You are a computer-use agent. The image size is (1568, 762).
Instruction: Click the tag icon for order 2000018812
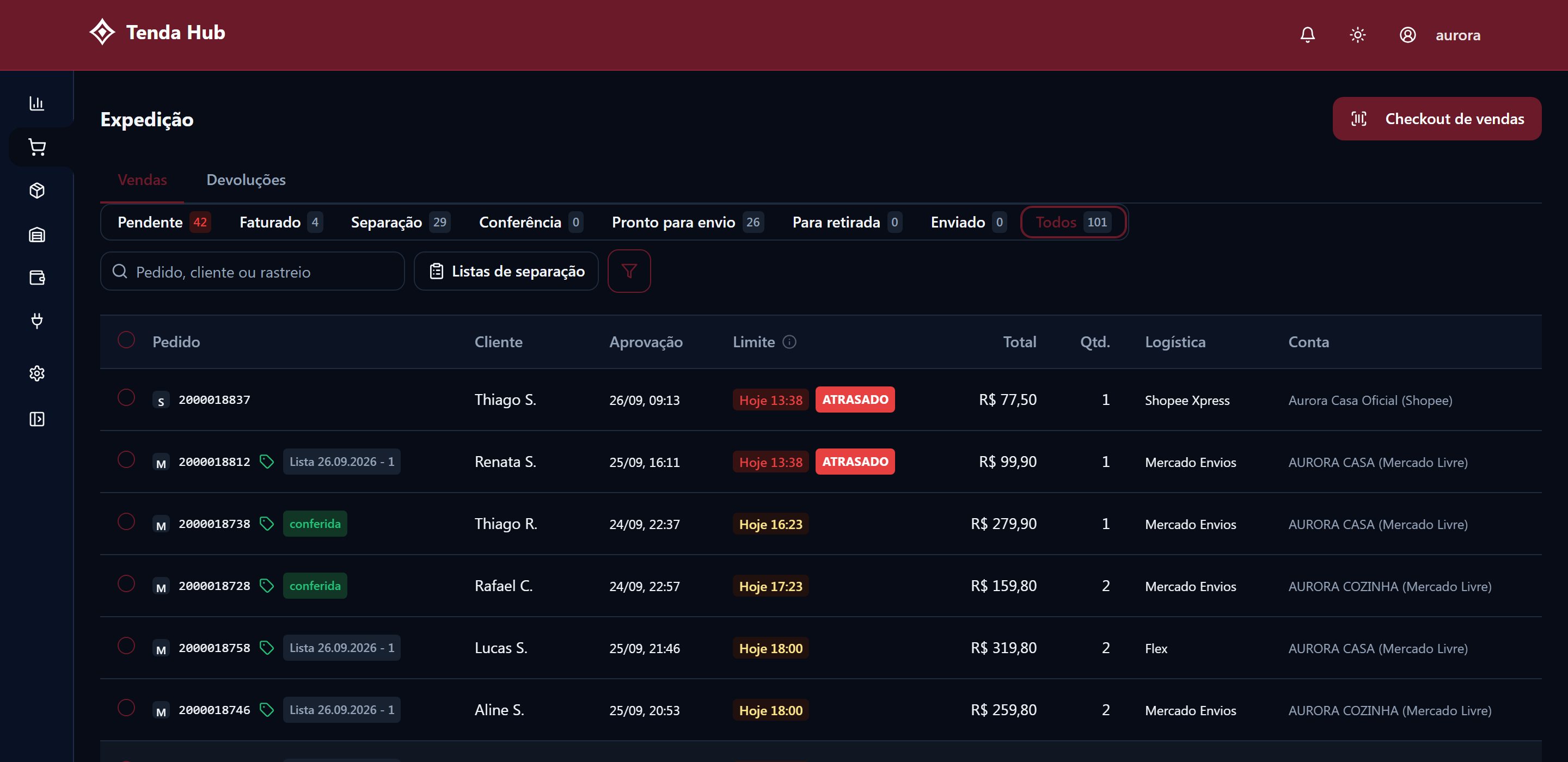click(x=266, y=462)
